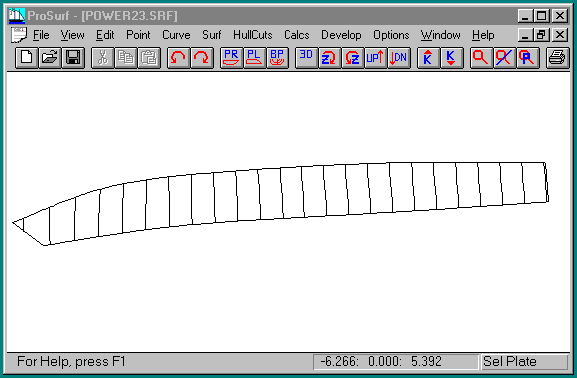The width and height of the screenshot is (577, 379).
Task: Click the UP arrow rotate button
Action: tap(376, 58)
